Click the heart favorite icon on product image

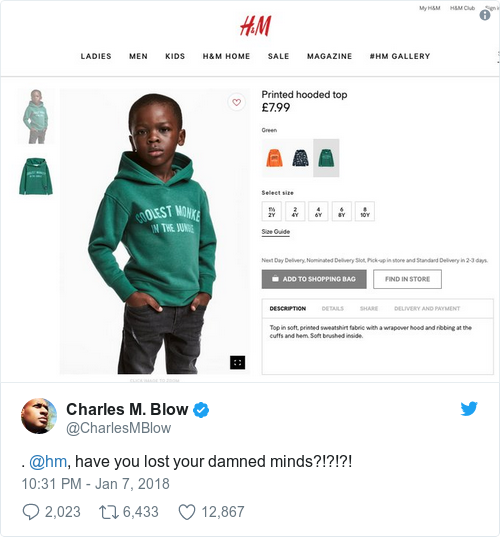[x=236, y=102]
